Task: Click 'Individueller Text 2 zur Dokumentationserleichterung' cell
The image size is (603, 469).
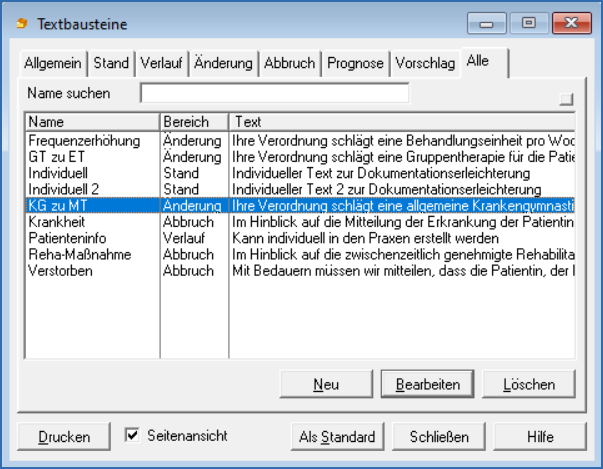Action: tap(386, 190)
